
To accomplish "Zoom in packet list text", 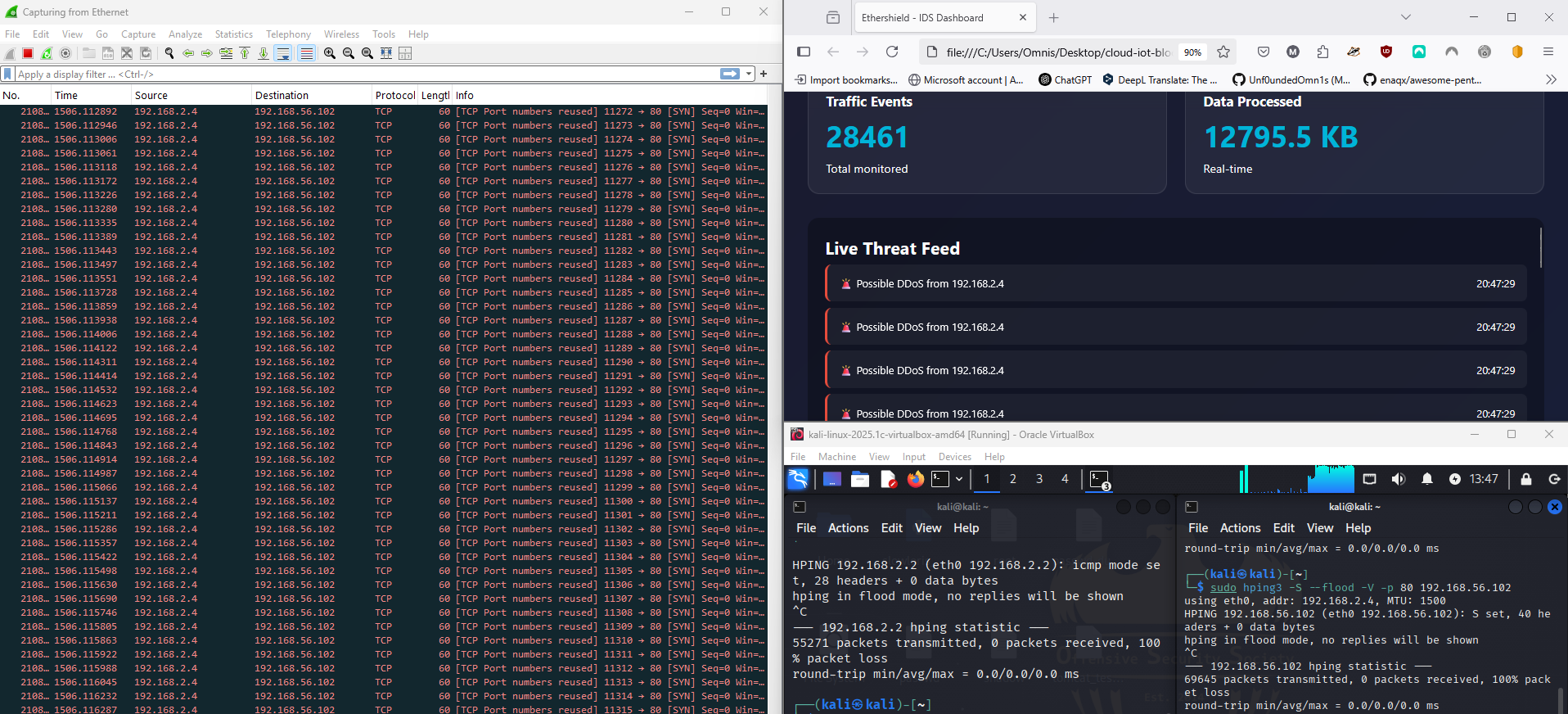I will pyautogui.click(x=330, y=53).
